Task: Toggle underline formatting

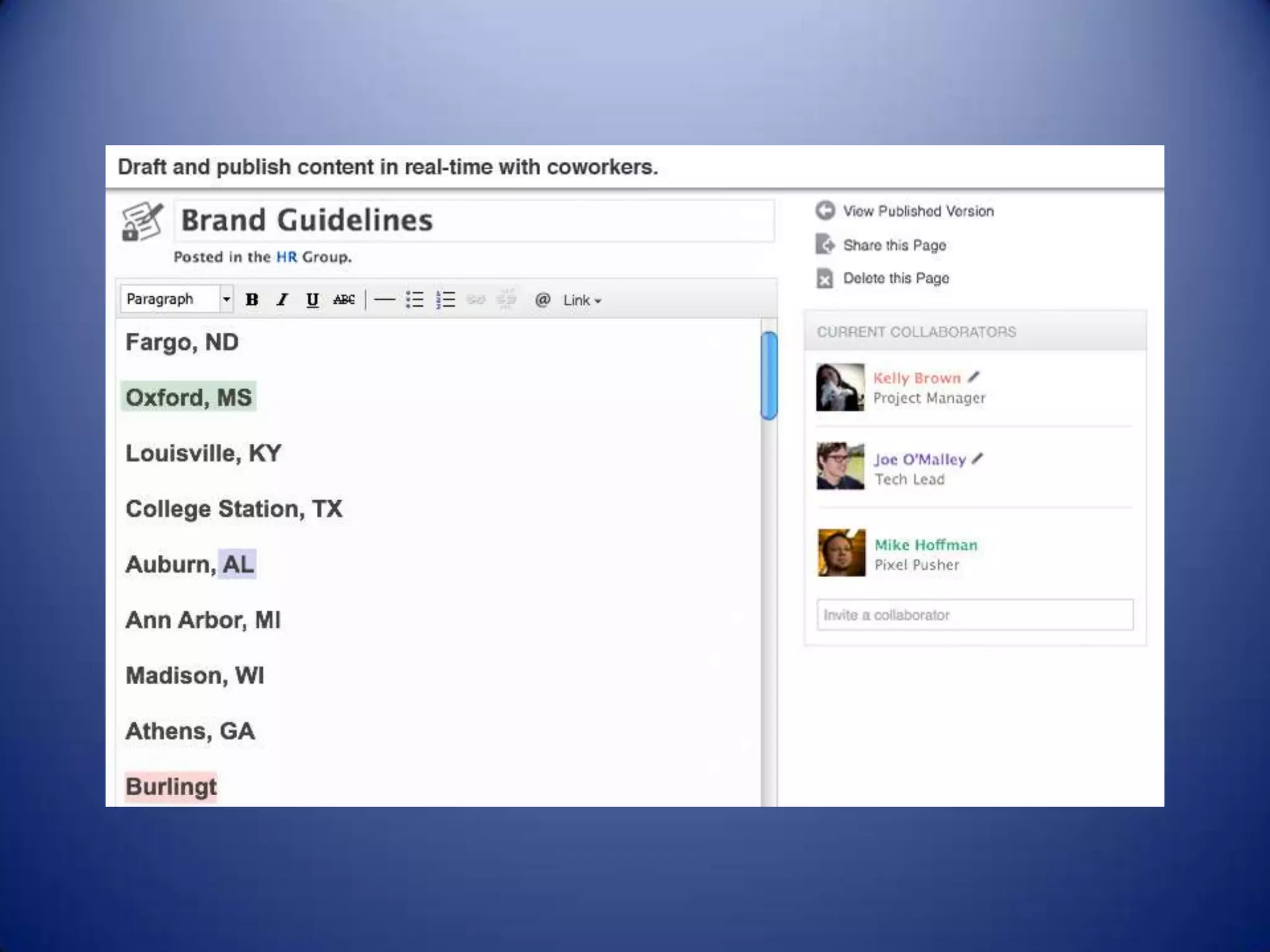Action: click(x=313, y=300)
